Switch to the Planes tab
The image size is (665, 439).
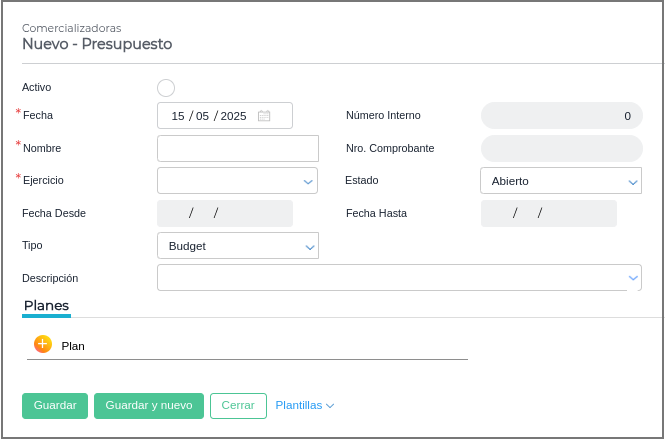point(46,306)
